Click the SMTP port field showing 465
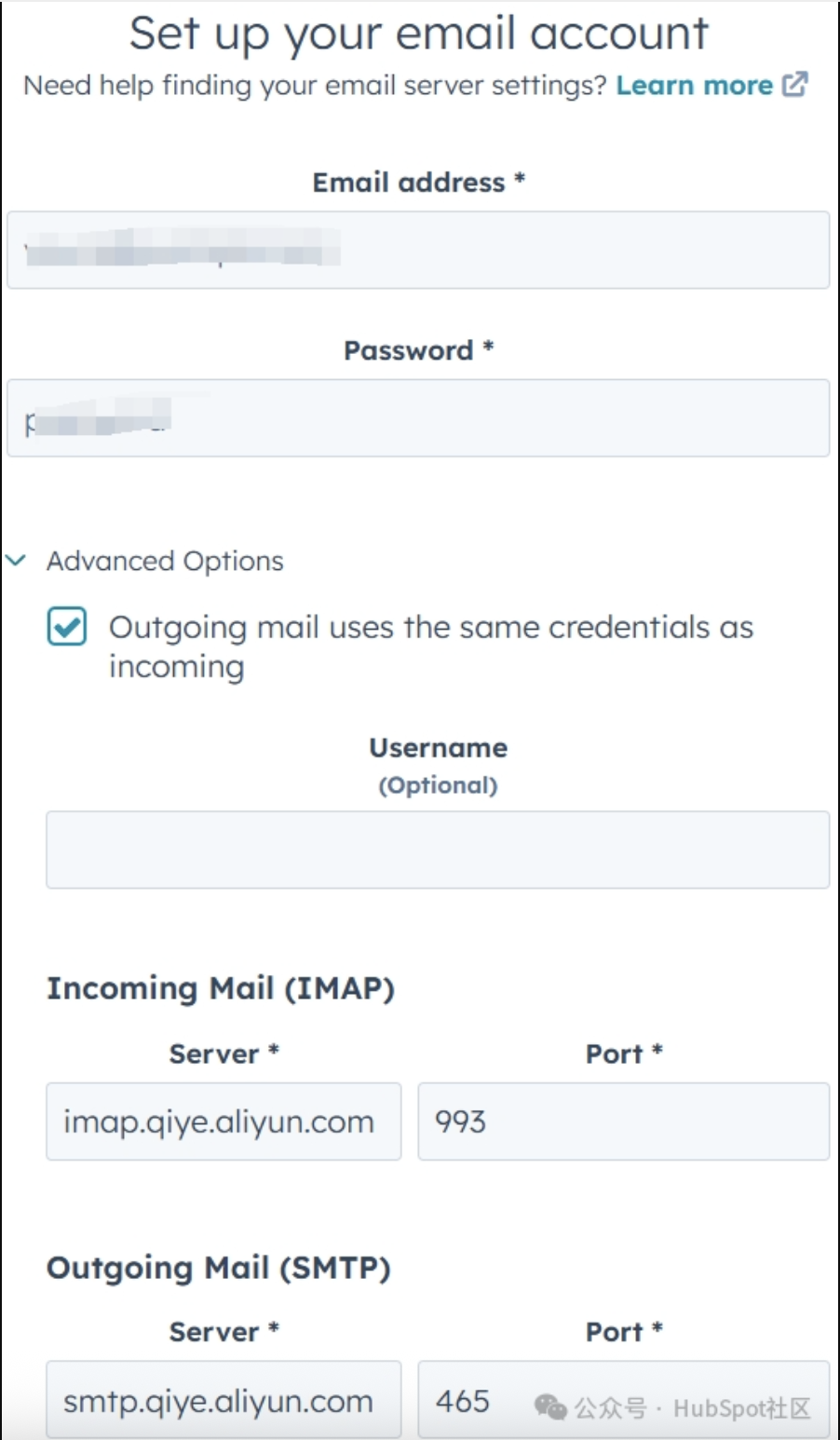Image resolution: width=840 pixels, height=1440 pixels. (x=624, y=1400)
